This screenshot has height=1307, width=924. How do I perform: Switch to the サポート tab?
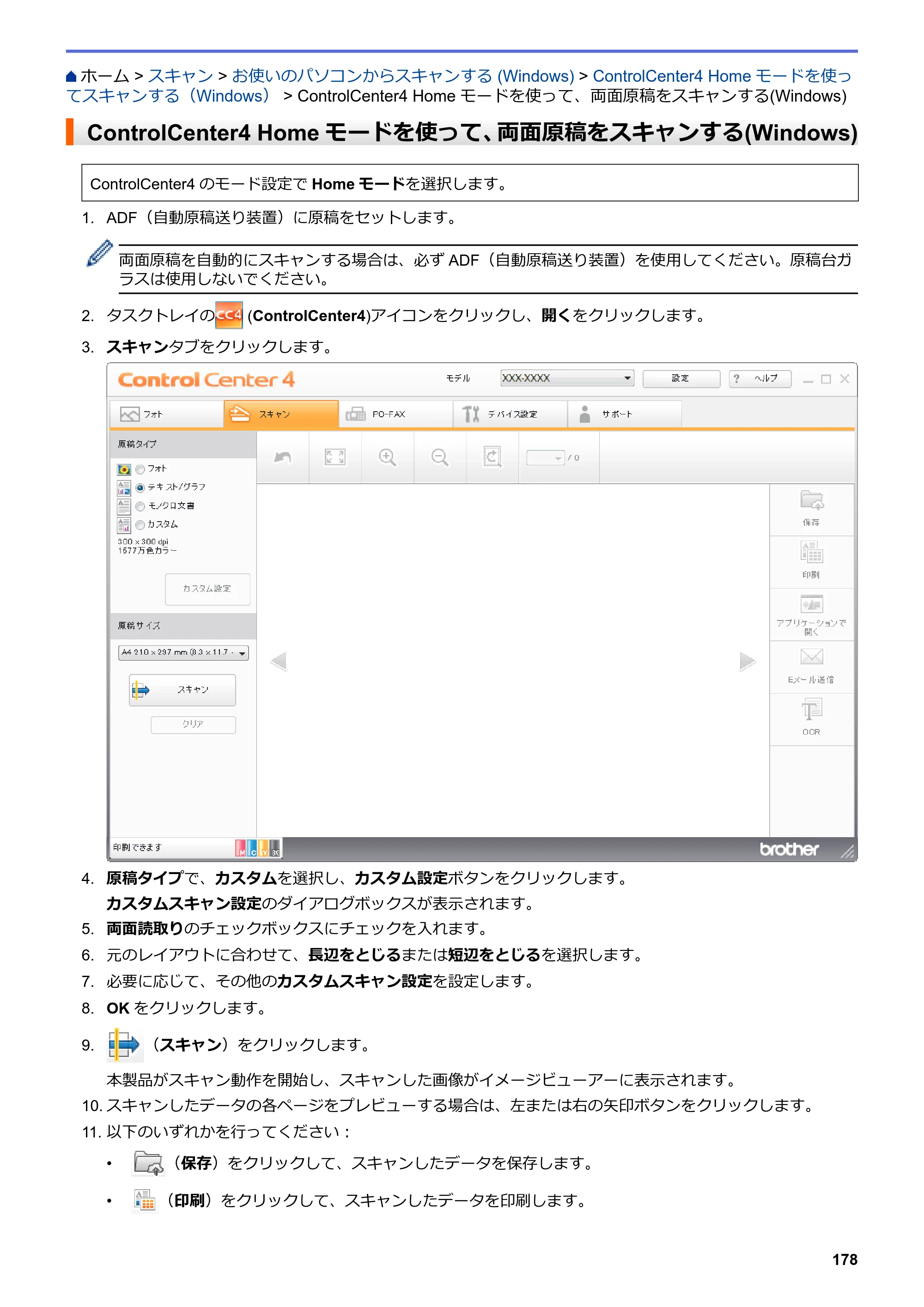[625, 414]
